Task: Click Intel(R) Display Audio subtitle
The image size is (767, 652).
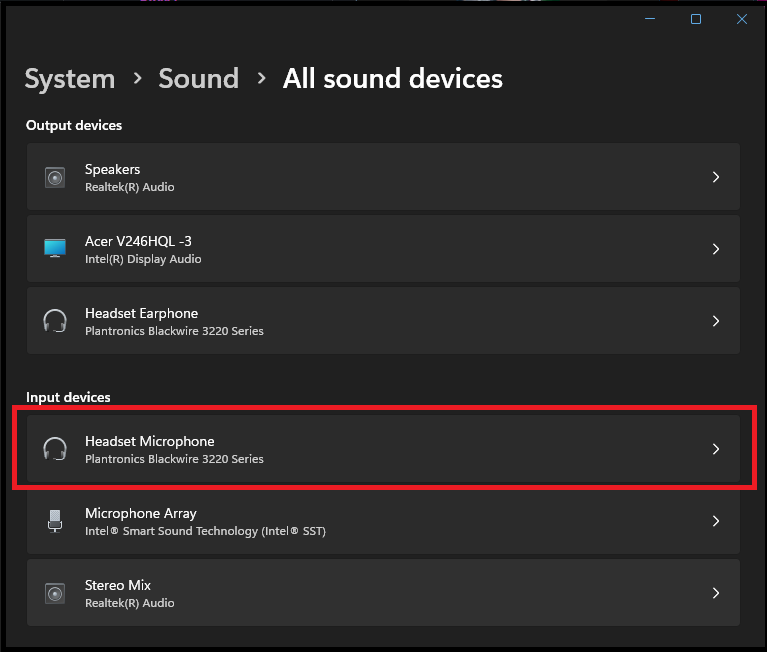Action: pyautogui.click(x=143, y=259)
